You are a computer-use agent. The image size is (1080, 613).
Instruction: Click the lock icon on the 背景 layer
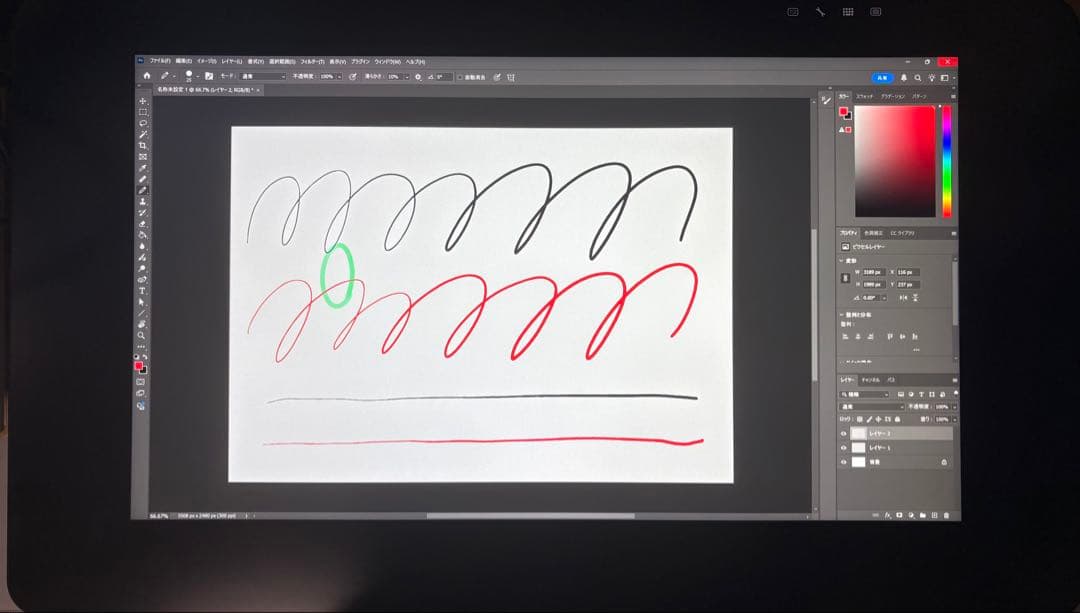[944, 462]
